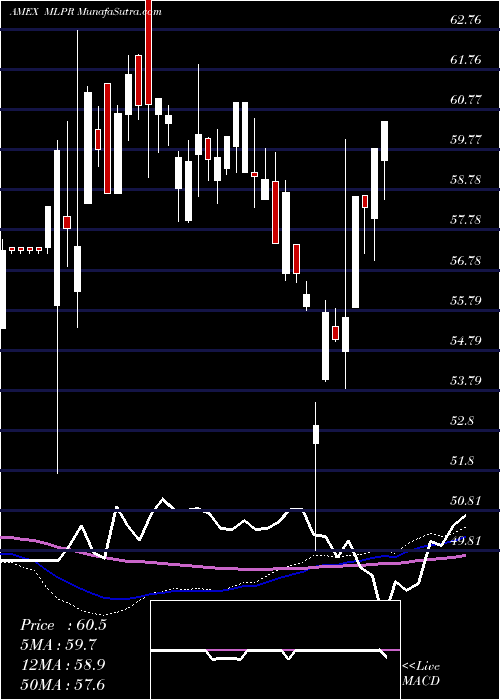Click the last white candlestick near 60.5
This screenshot has height=700, width=500.
coord(384,141)
